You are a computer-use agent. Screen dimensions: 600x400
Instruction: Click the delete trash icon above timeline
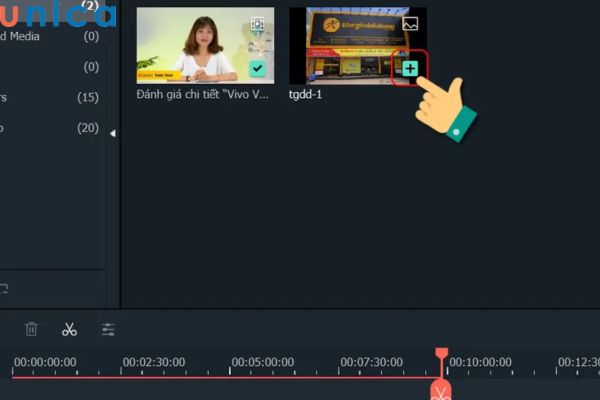pos(31,329)
